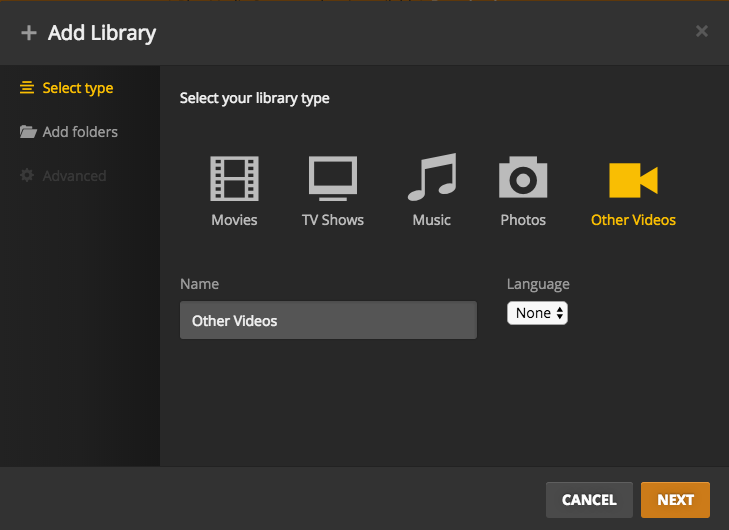The height and width of the screenshot is (530, 729).
Task: Click the Add folders folder icon
Action: point(28,132)
